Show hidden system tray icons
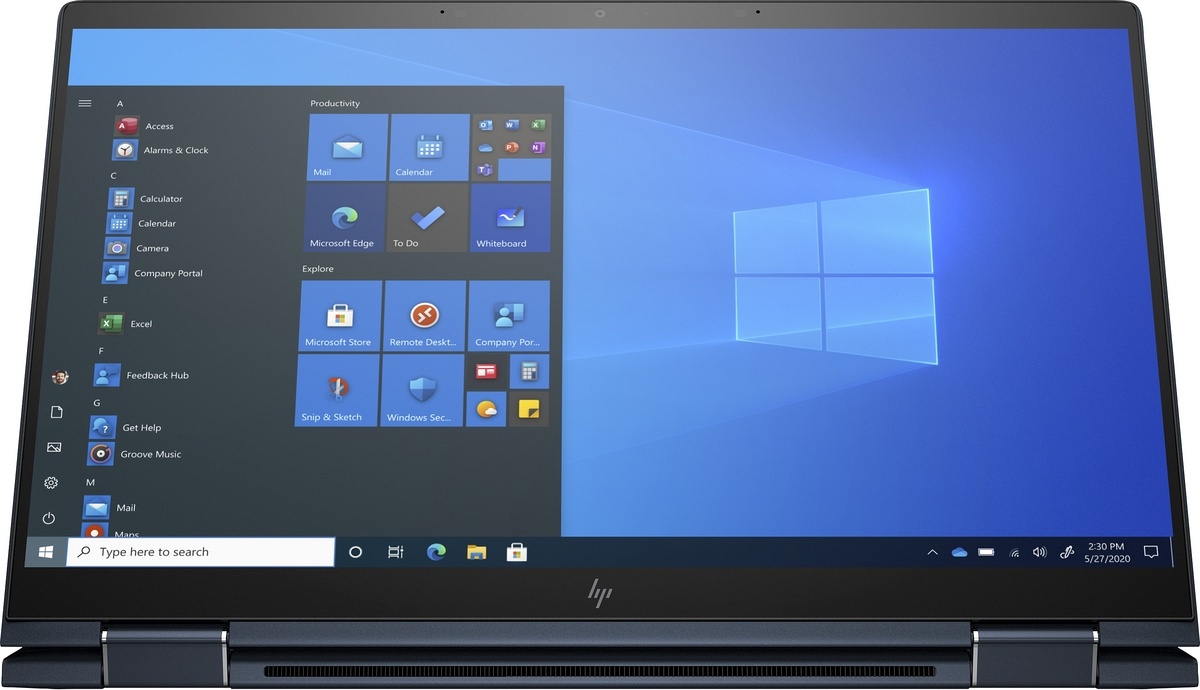Image resolution: width=1200 pixels, height=690 pixels. pos(932,552)
